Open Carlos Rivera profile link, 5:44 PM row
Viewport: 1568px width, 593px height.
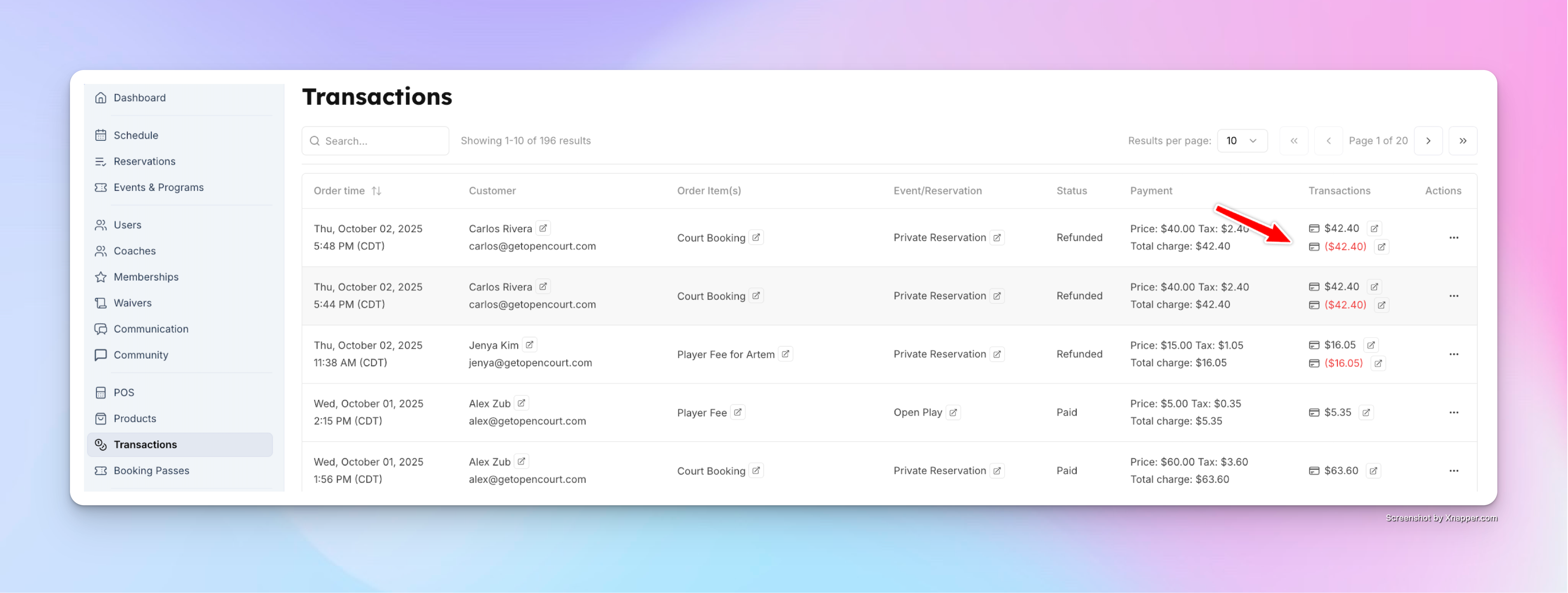click(x=543, y=286)
